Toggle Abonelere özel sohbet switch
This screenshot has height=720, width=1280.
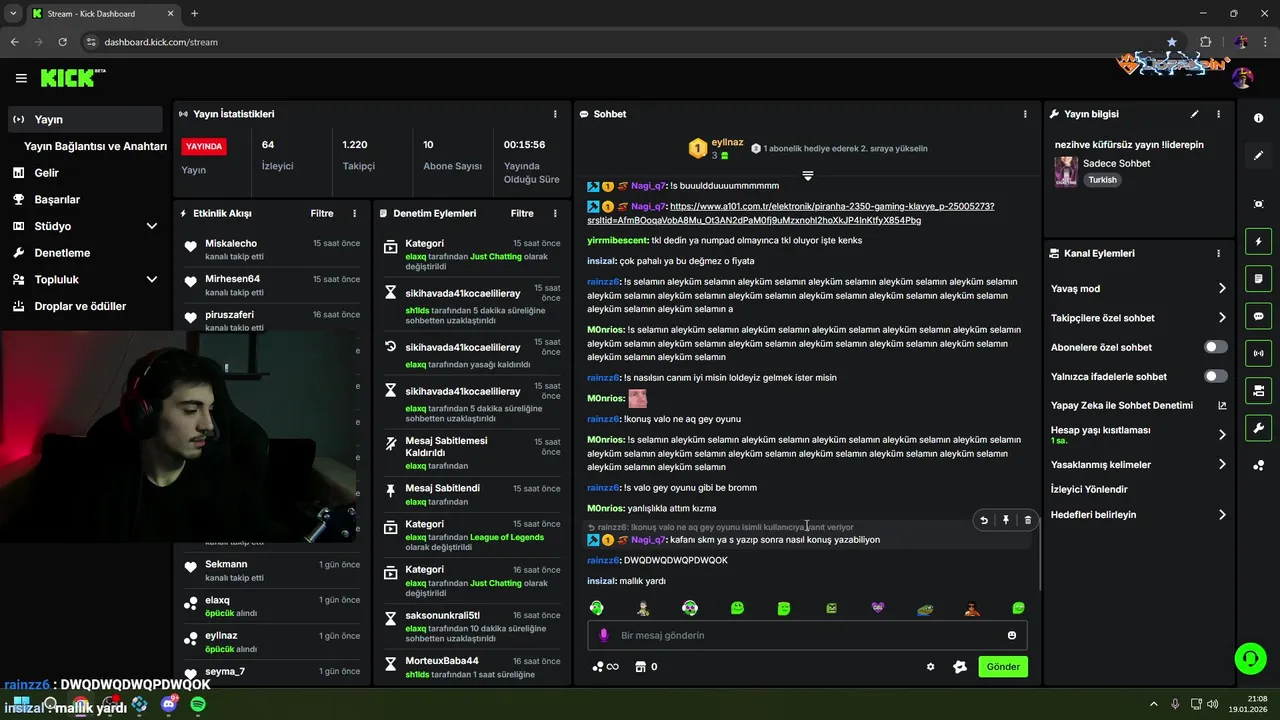tap(1216, 347)
